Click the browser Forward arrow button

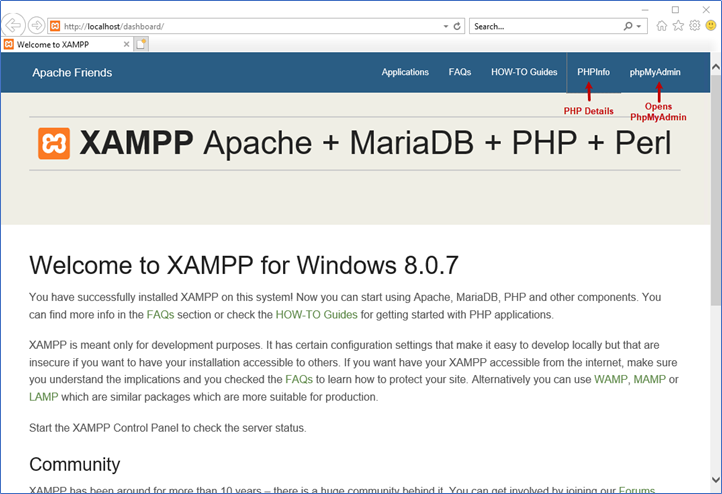[x=36, y=25]
